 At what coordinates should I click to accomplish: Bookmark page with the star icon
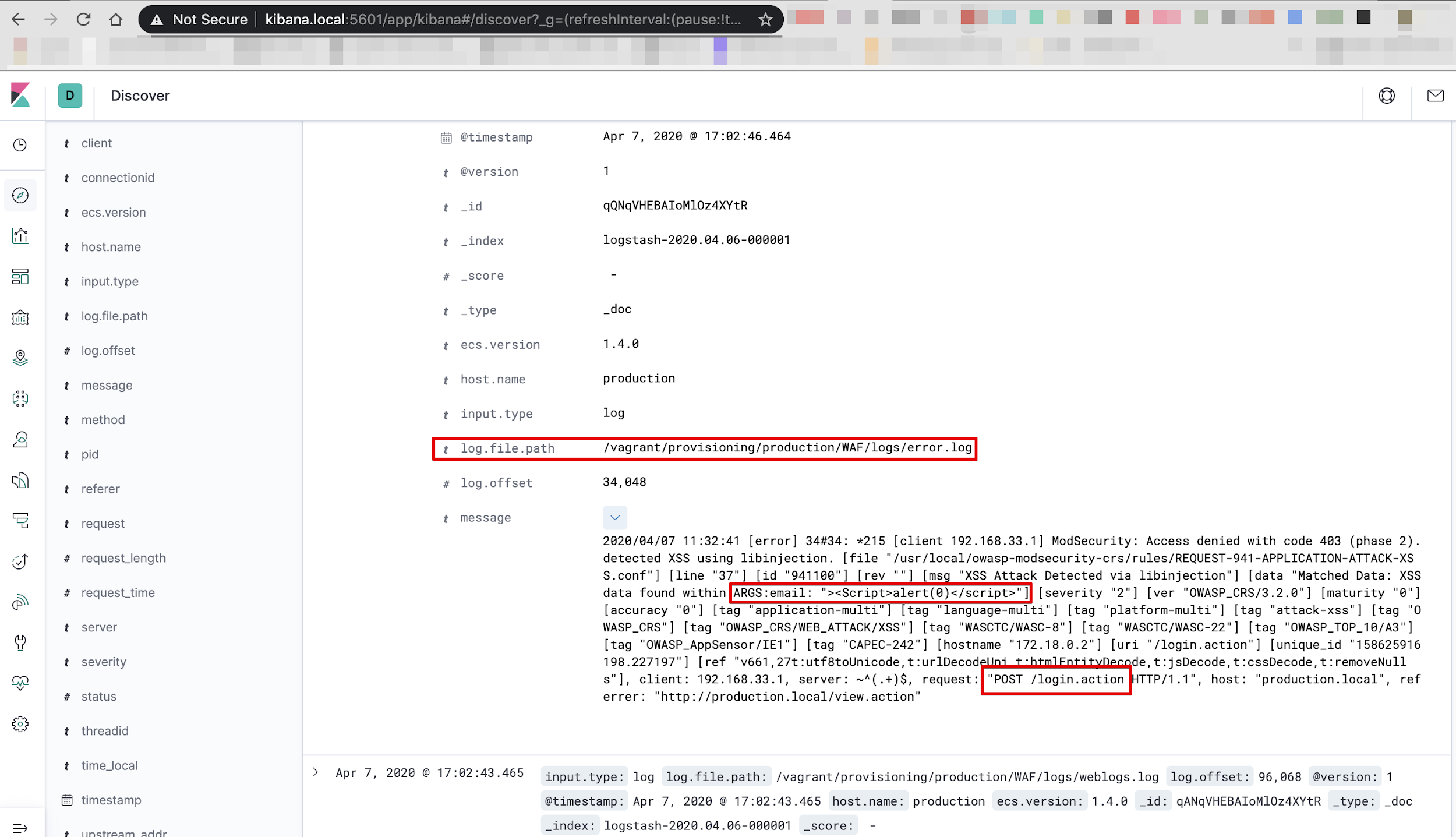[x=765, y=19]
